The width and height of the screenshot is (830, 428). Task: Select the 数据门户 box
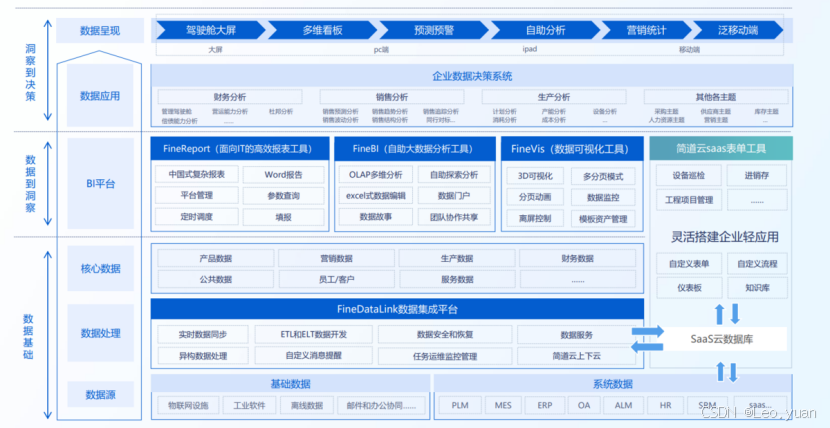click(x=454, y=196)
